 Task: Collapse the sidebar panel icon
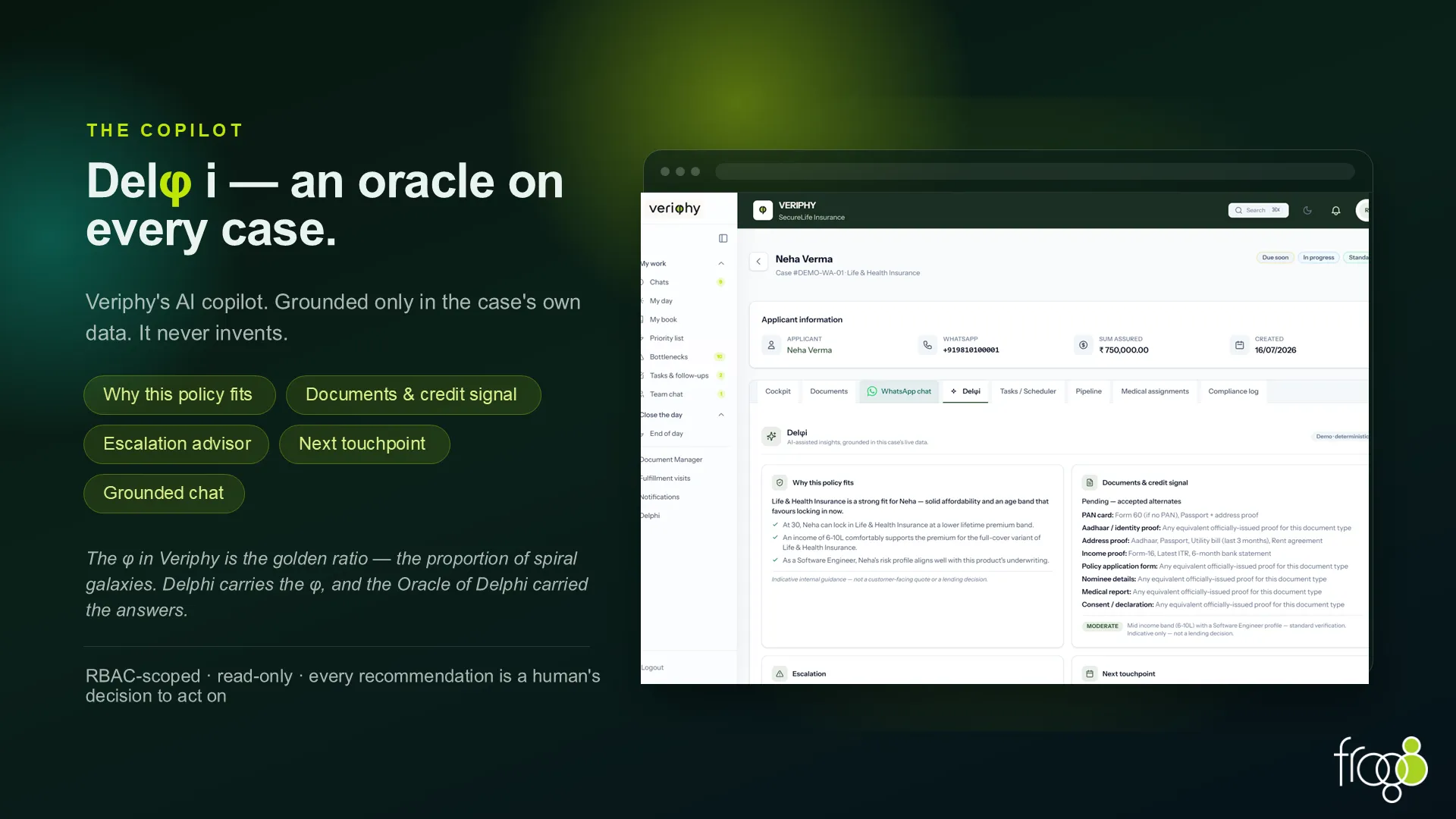[723, 238]
